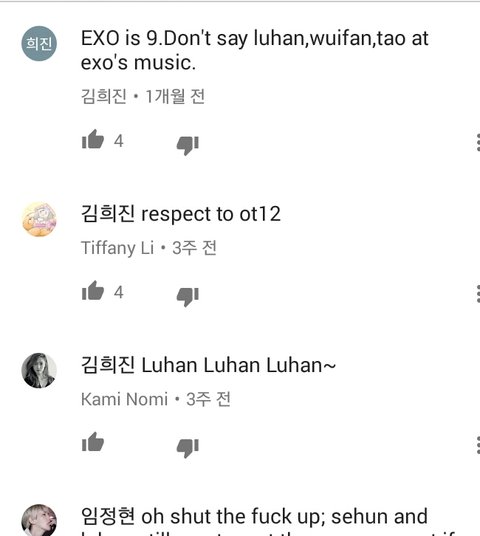Image resolution: width=480 pixels, height=536 pixels.
Task: Dislike Kami Nomi's 'Luhan Luhan Luhan' comment
Action: tap(187, 448)
